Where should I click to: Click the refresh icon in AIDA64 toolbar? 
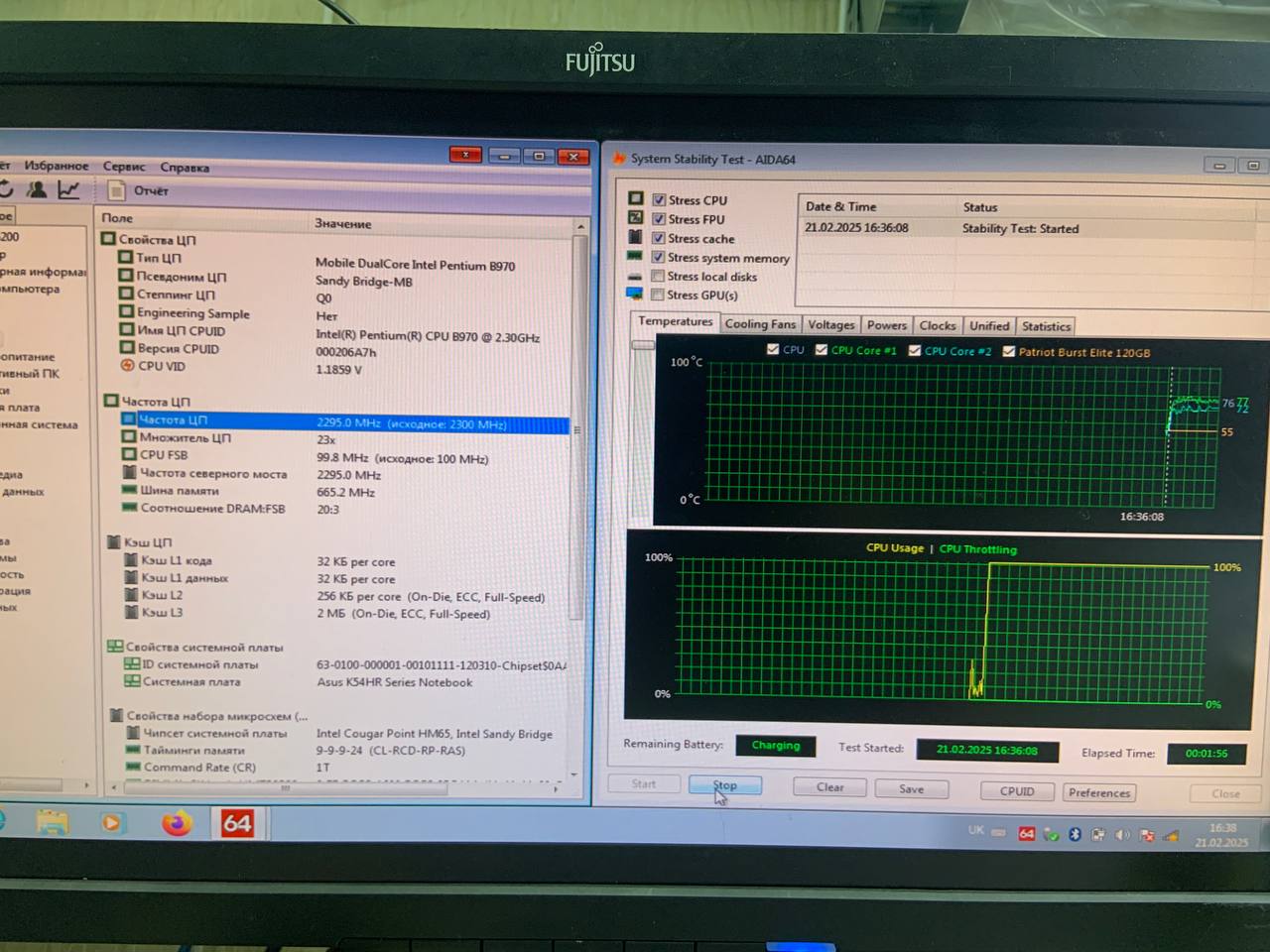tap(5, 188)
